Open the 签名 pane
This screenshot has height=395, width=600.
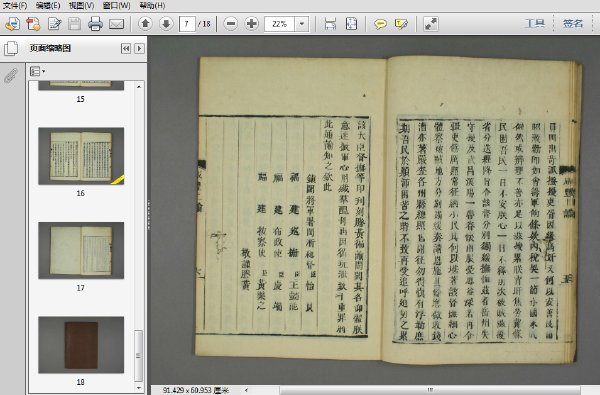point(573,24)
